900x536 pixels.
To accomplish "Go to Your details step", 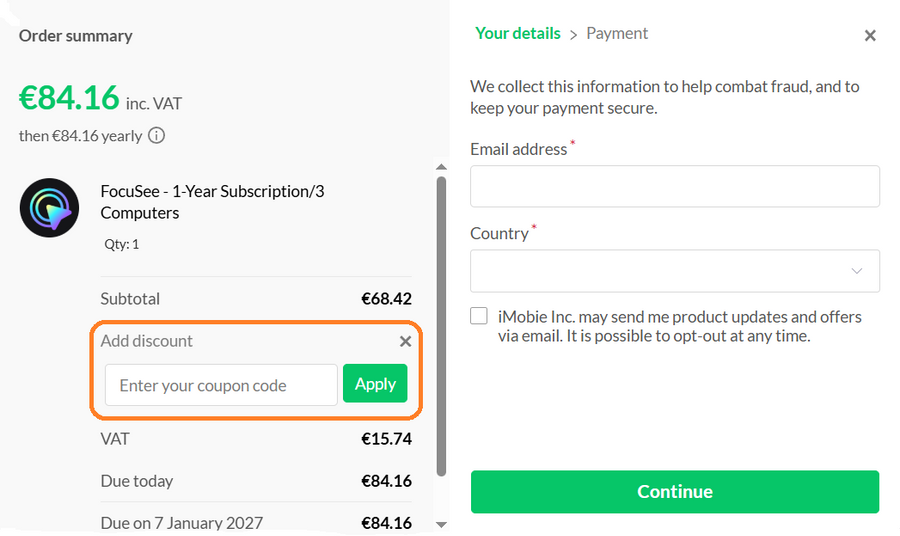I will (x=517, y=33).
